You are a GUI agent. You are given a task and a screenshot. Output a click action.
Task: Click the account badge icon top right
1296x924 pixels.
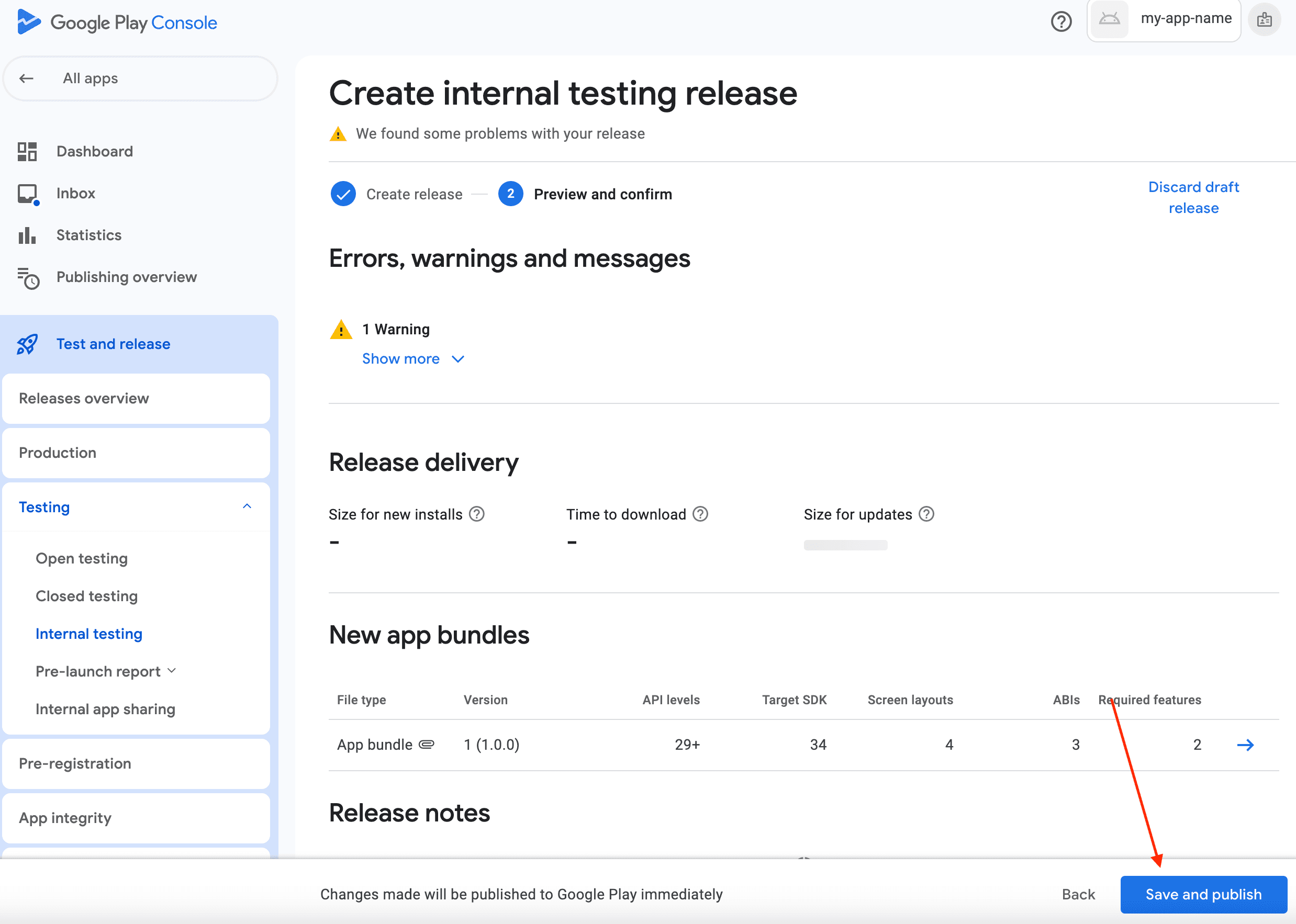pyautogui.click(x=1264, y=20)
